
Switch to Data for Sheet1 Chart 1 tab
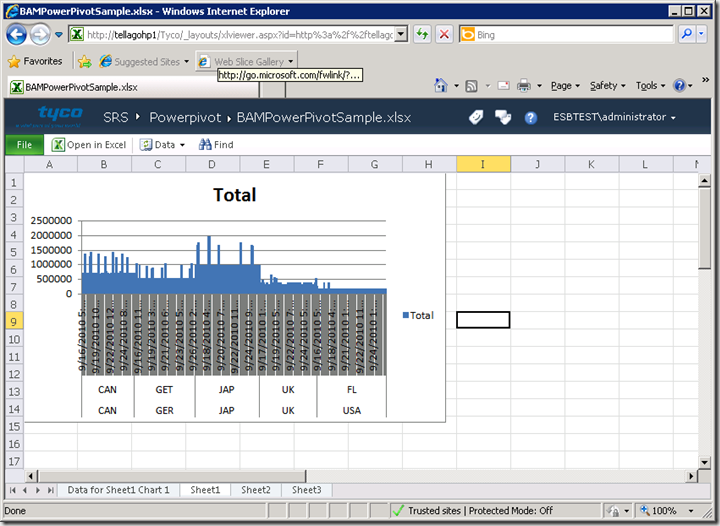coord(118,490)
